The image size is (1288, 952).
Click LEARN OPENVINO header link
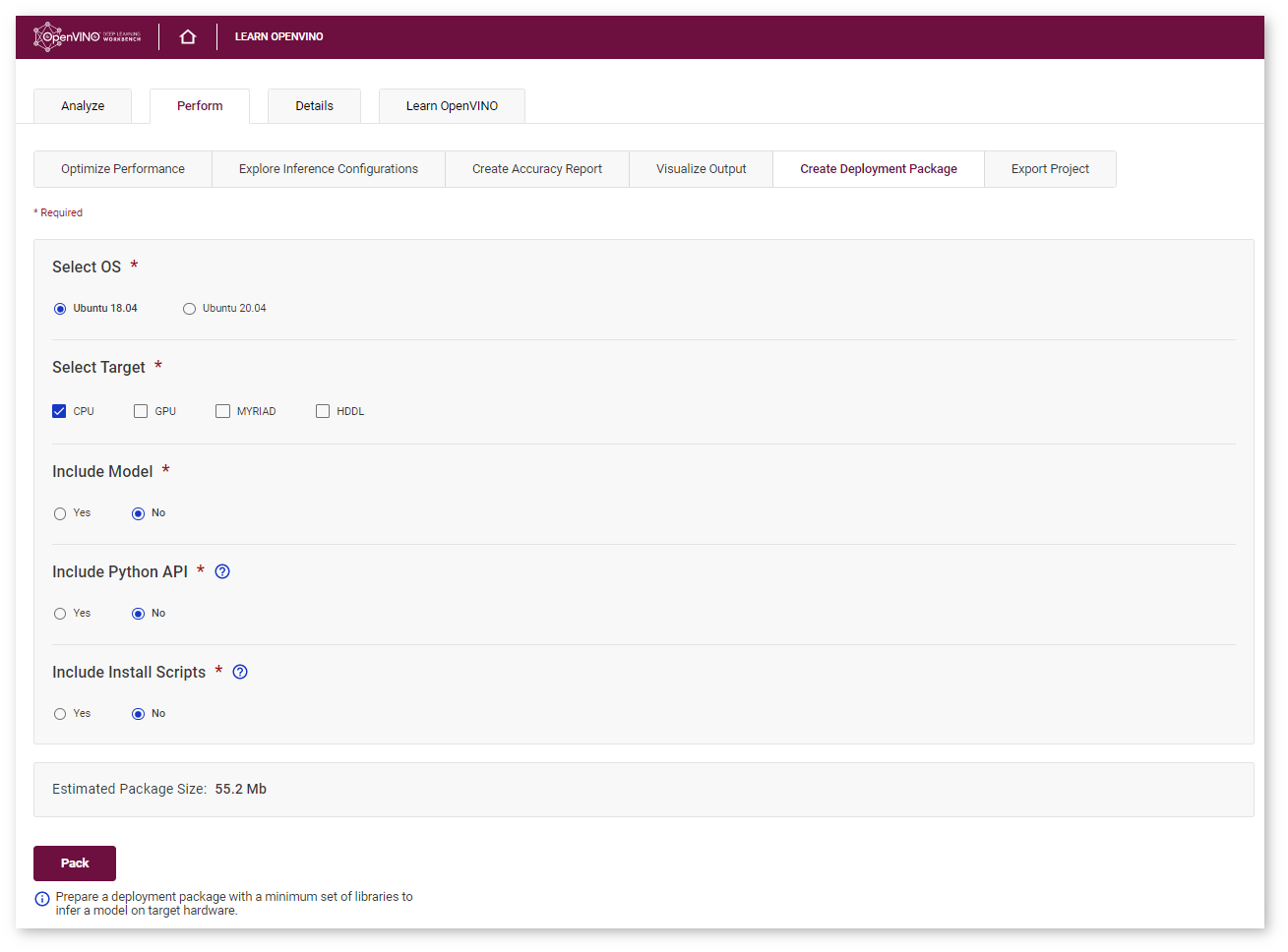click(278, 37)
